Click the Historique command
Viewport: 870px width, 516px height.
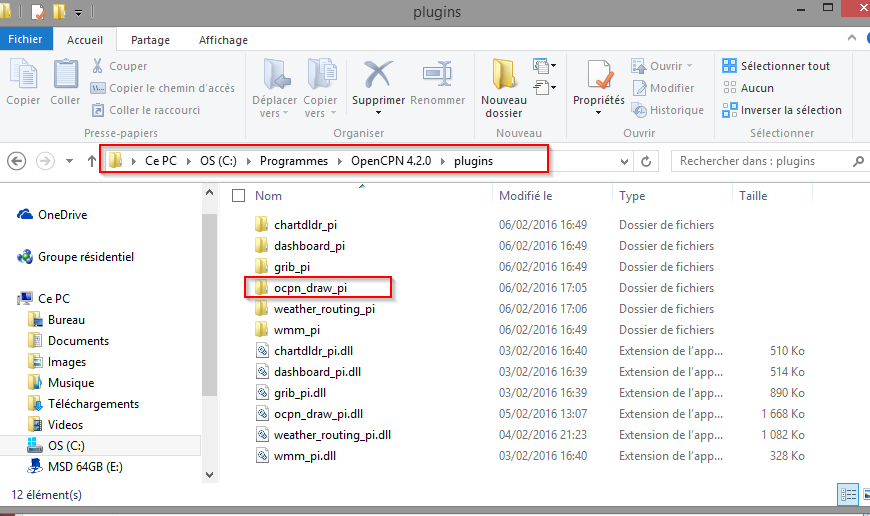(x=667, y=110)
